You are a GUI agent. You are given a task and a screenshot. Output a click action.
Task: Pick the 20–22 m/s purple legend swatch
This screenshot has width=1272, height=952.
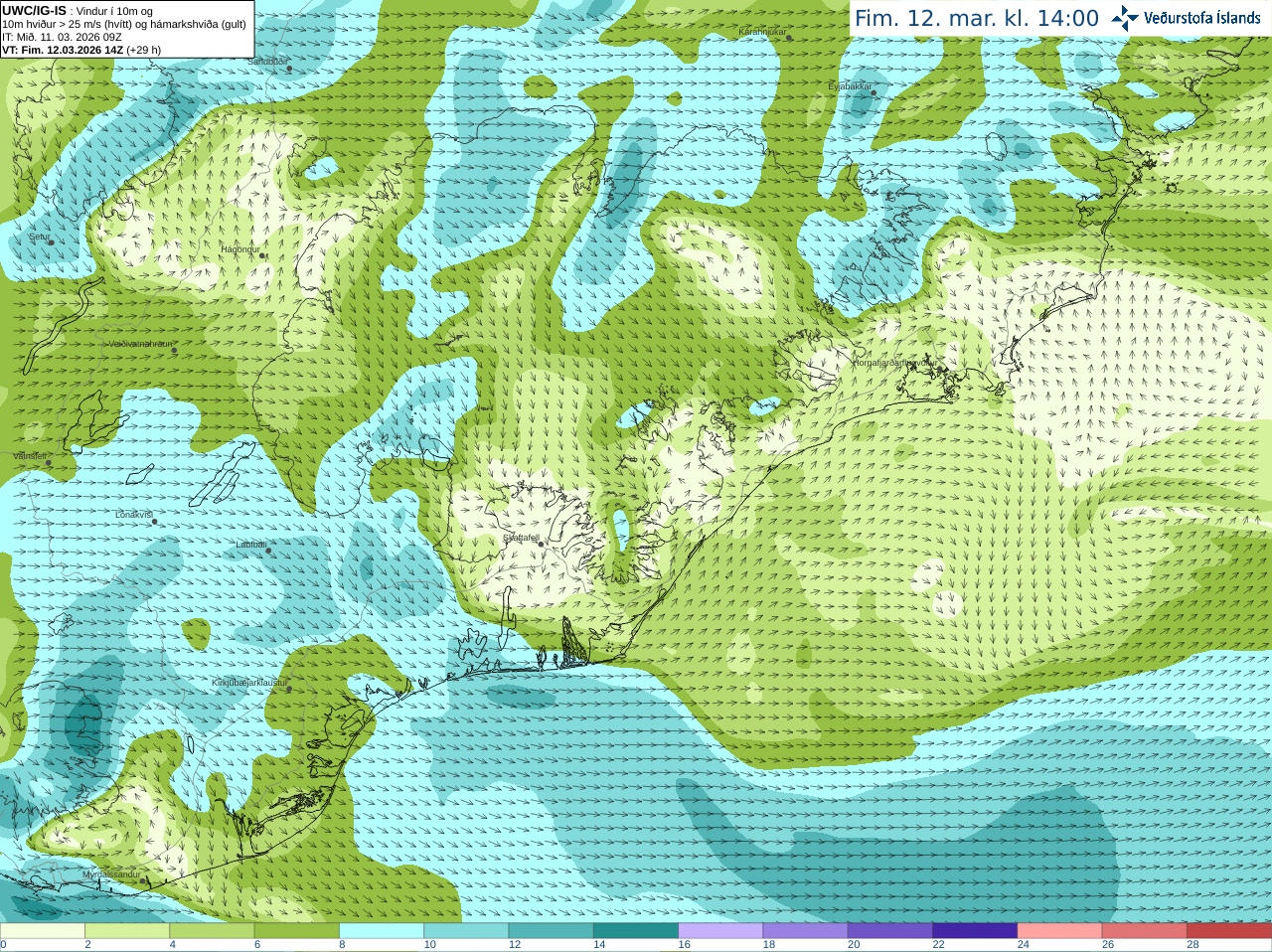tap(890, 931)
